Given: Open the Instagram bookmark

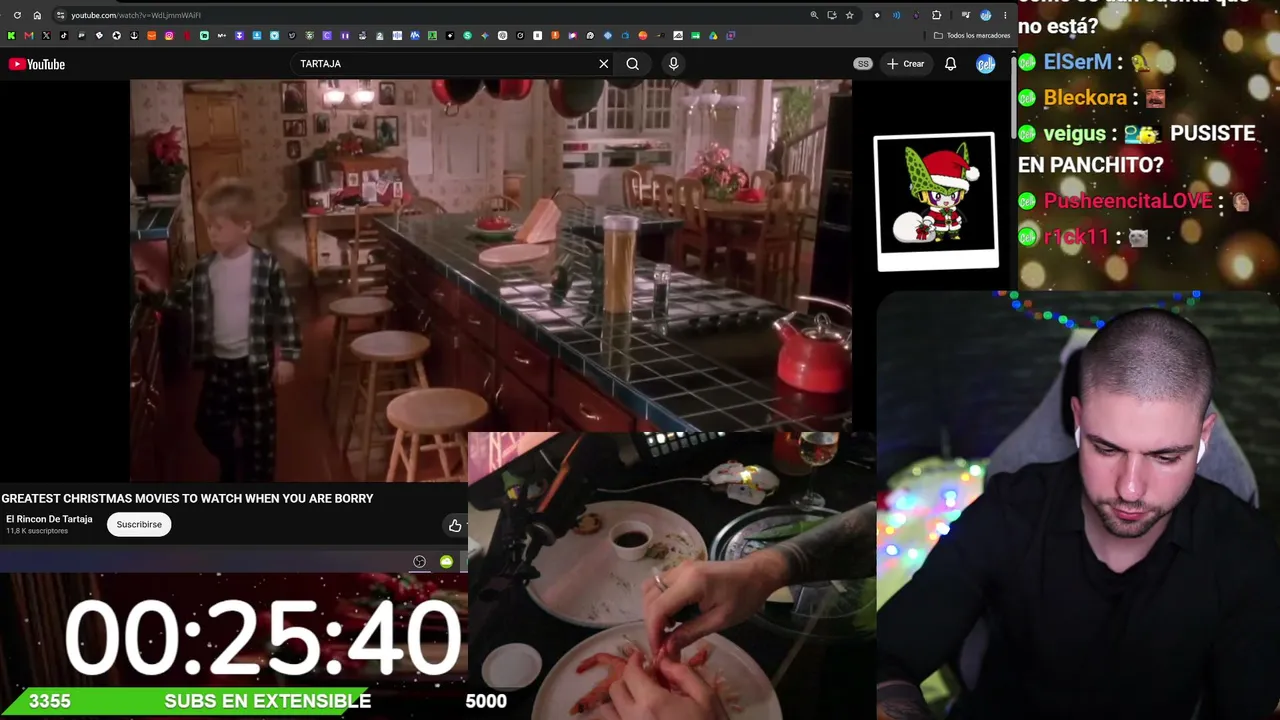Looking at the screenshot, I should click(x=169, y=36).
